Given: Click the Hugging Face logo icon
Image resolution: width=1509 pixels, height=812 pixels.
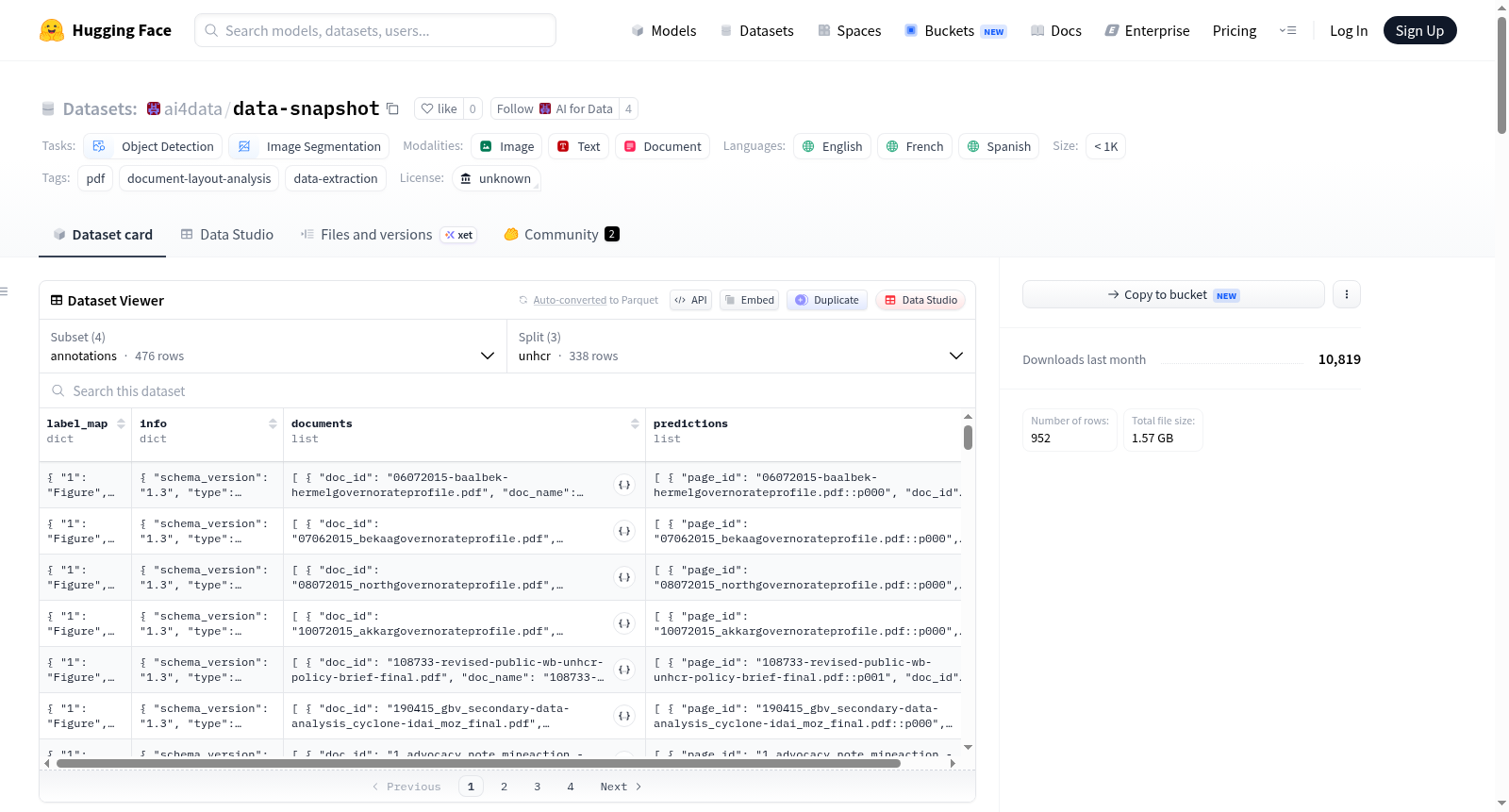Looking at the screenshot, I should point(52,30).
